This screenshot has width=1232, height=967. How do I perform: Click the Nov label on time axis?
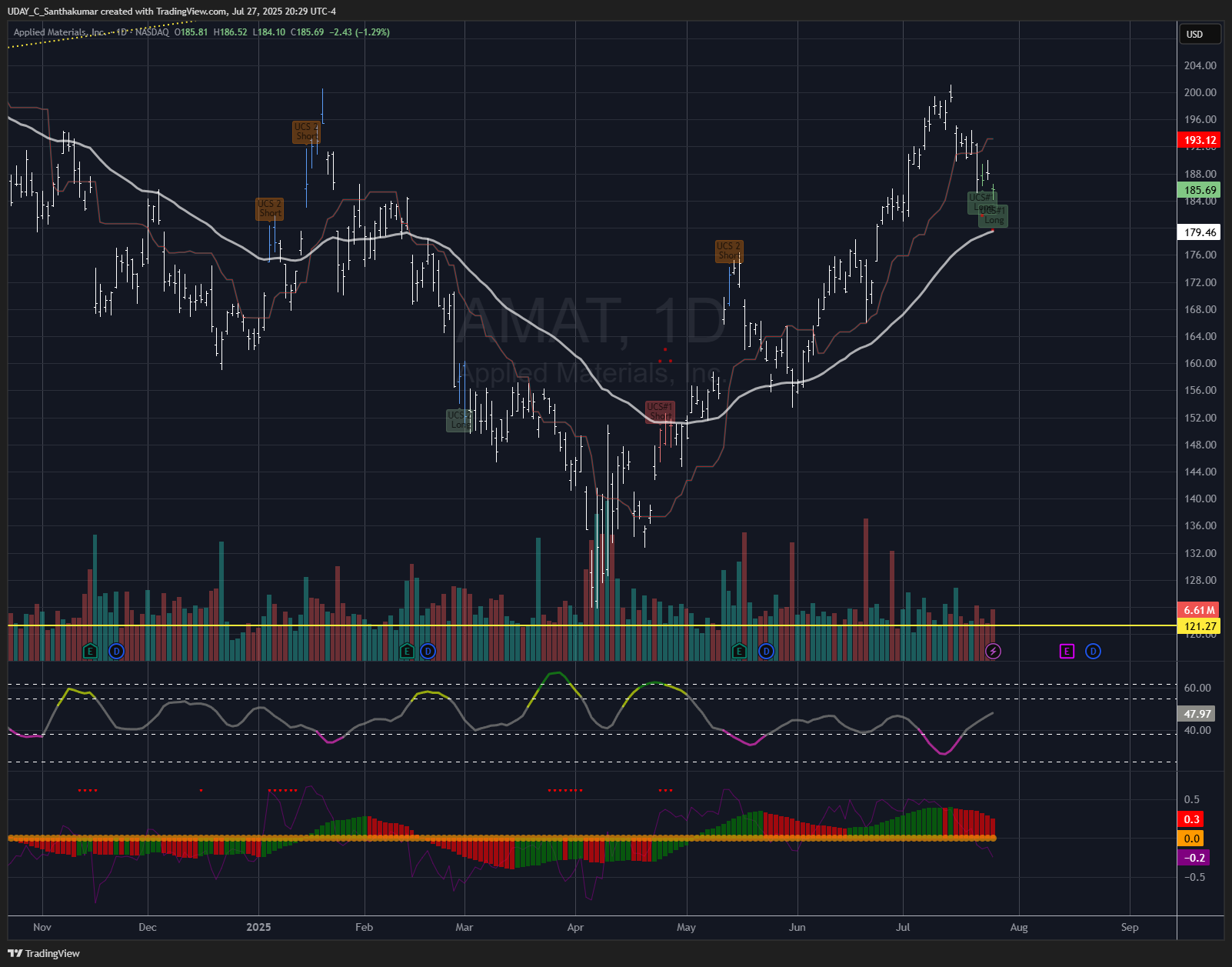[x=42, y=927]
